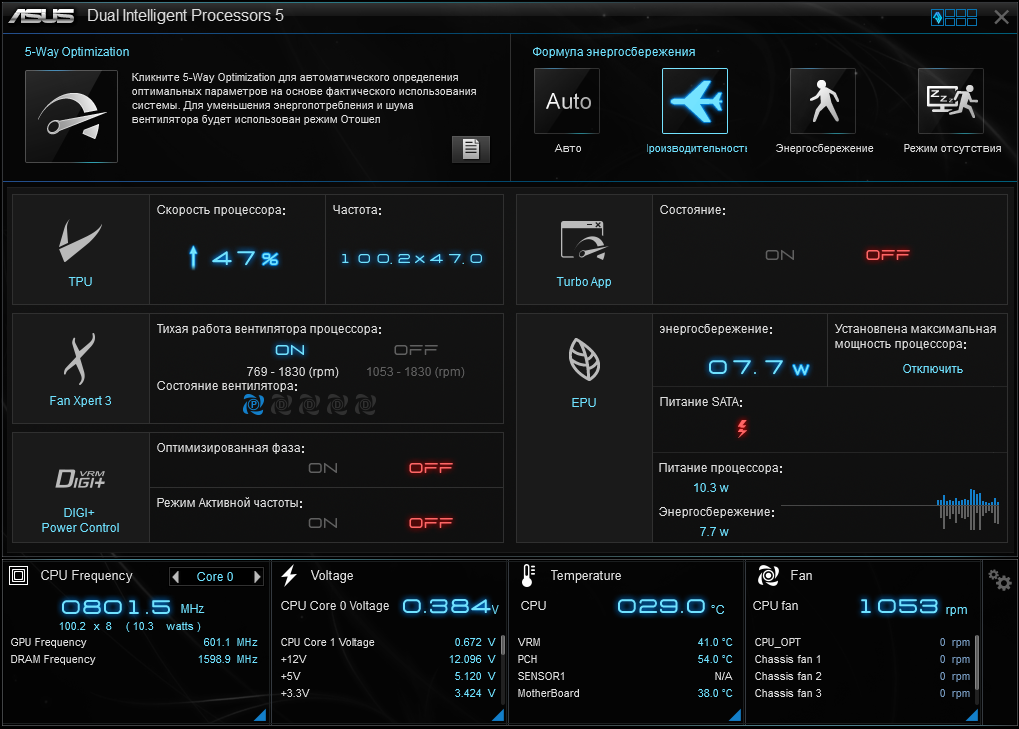Select the airplane performance power mode
The width and height of the screenshot is (1019, 729).
click(695, 101)
